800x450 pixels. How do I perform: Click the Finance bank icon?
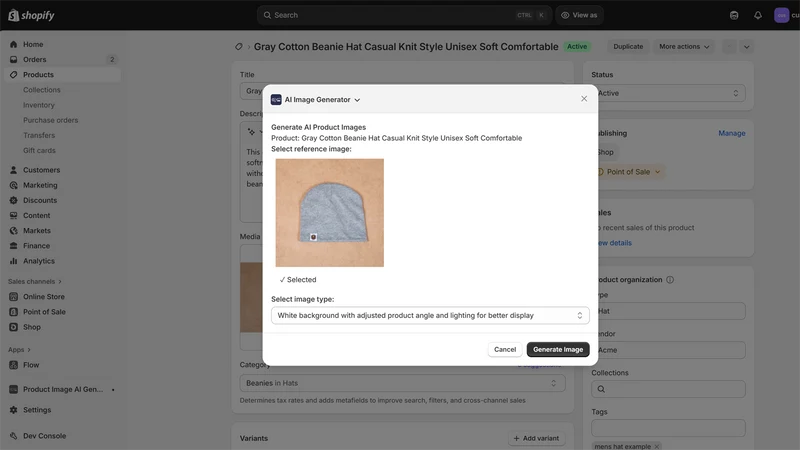click(14, 246)
